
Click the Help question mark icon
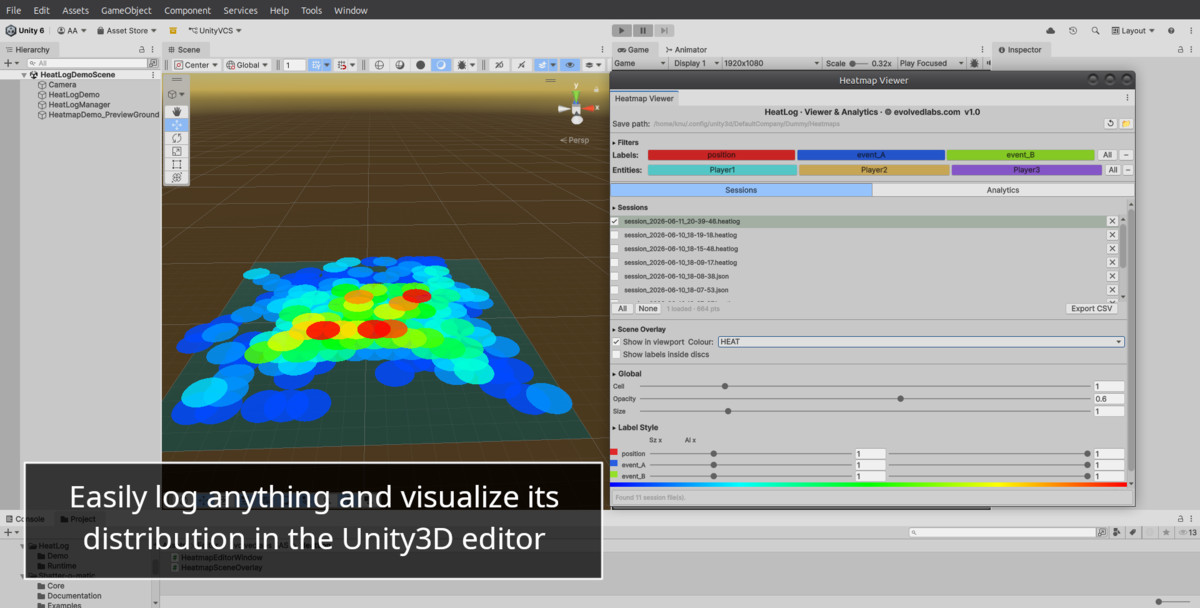[1171, 31]
